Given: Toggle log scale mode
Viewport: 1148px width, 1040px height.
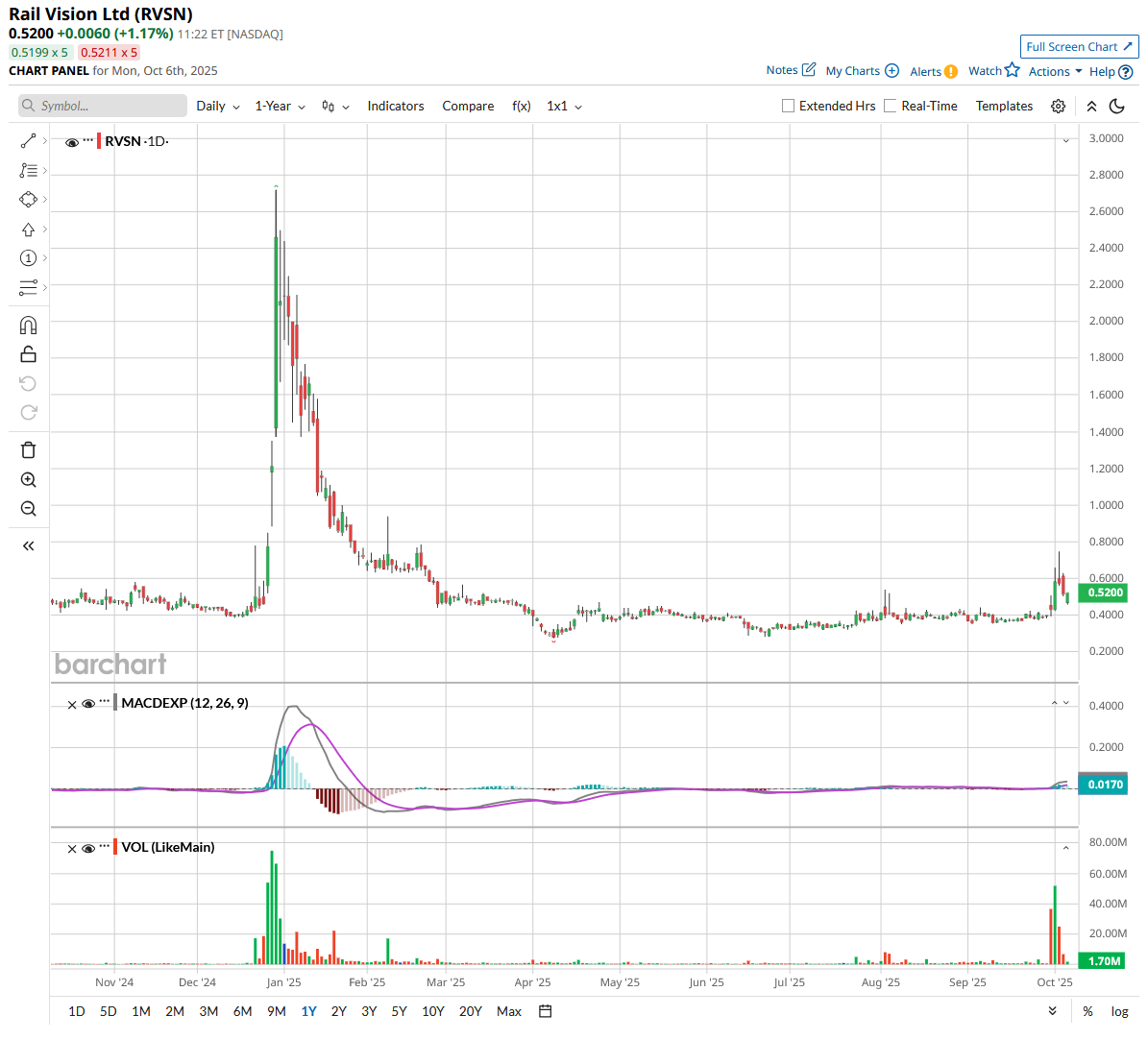Looking at the screenshot, I should click(1119, 1011).
